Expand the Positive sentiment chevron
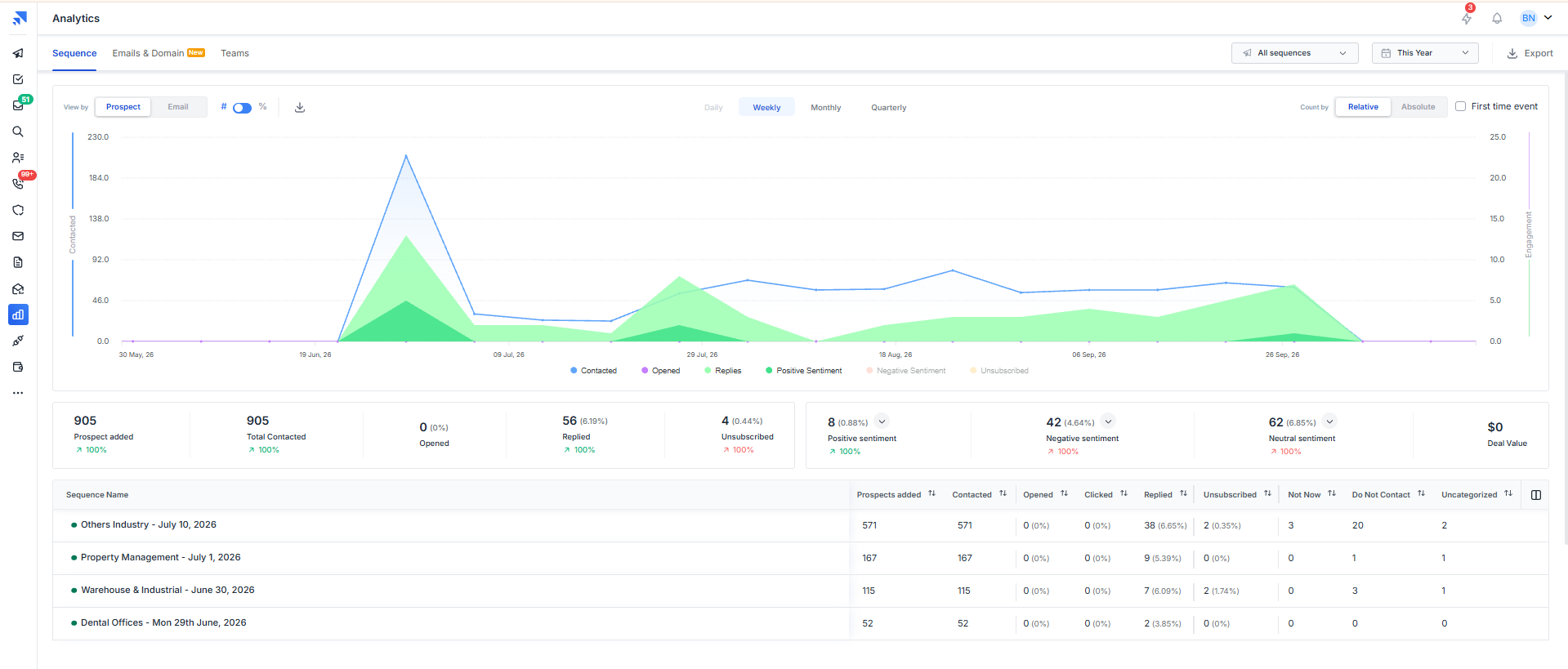Screen dimensions: 1568x669 pyautogui.click(x=882, y=421)
